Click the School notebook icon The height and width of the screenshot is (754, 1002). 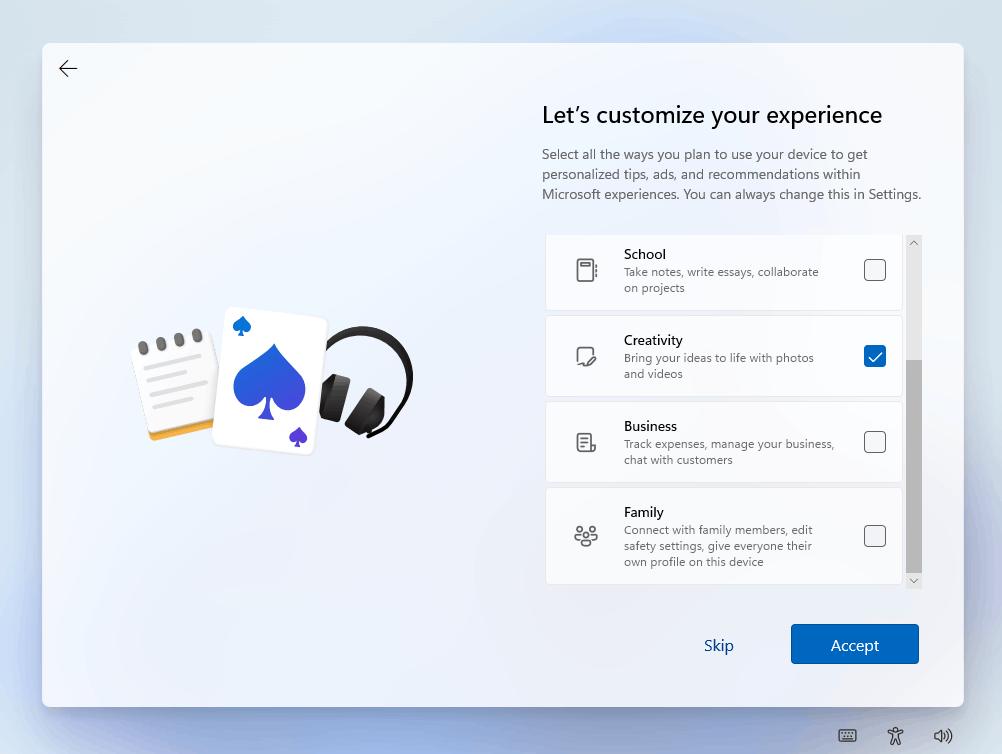pos(586,270)
